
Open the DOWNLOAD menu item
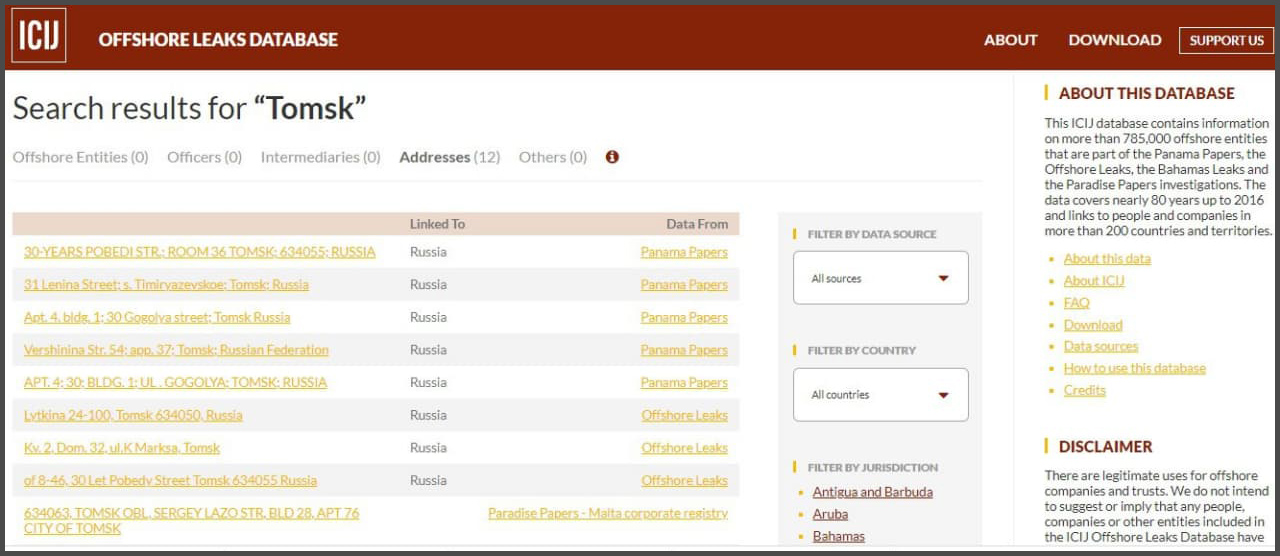[1114, 40]
